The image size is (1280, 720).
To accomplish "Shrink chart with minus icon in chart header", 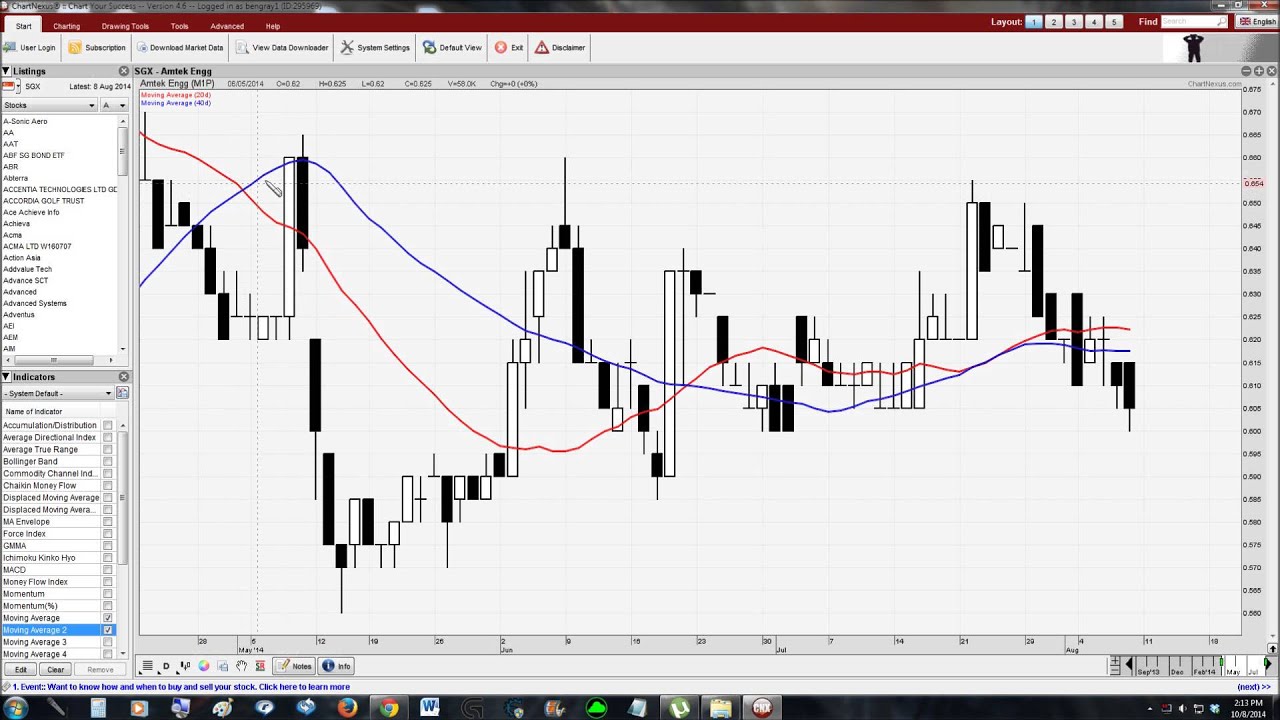I will (x=1246, y=71).
